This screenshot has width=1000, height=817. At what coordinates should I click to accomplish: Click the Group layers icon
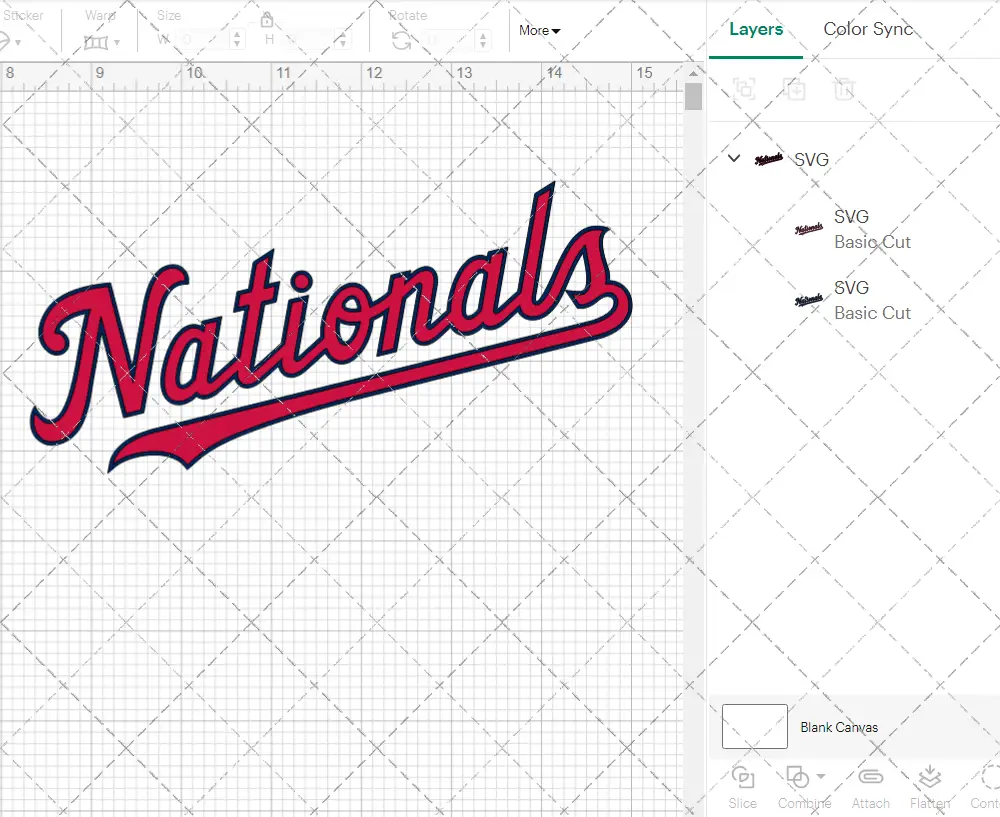click(x=743, y=89)
